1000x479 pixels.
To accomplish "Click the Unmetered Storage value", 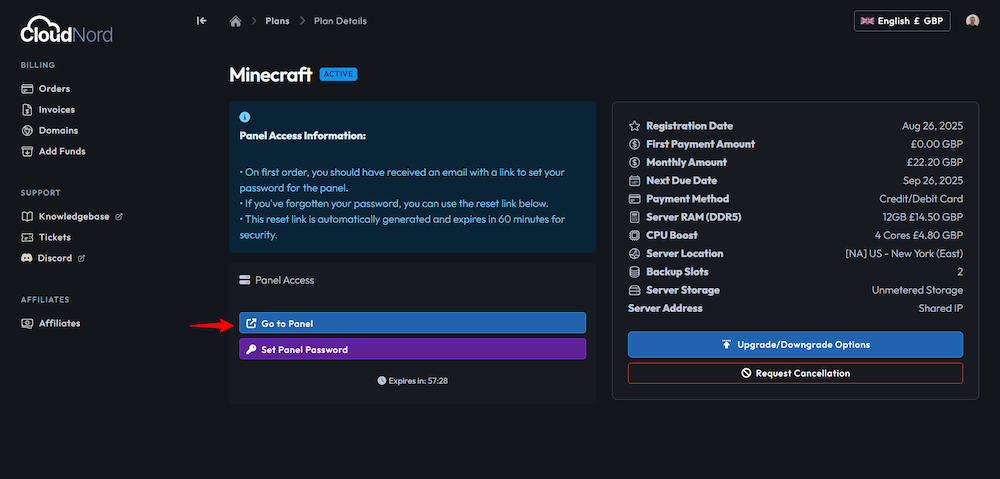I will [x=918, y=290].
